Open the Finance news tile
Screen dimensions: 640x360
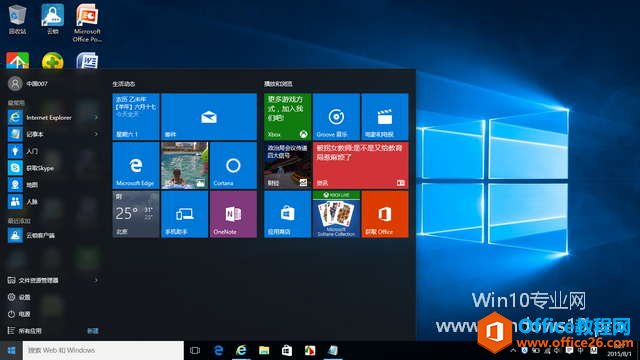pyautogui.click(x=287, y=165)
